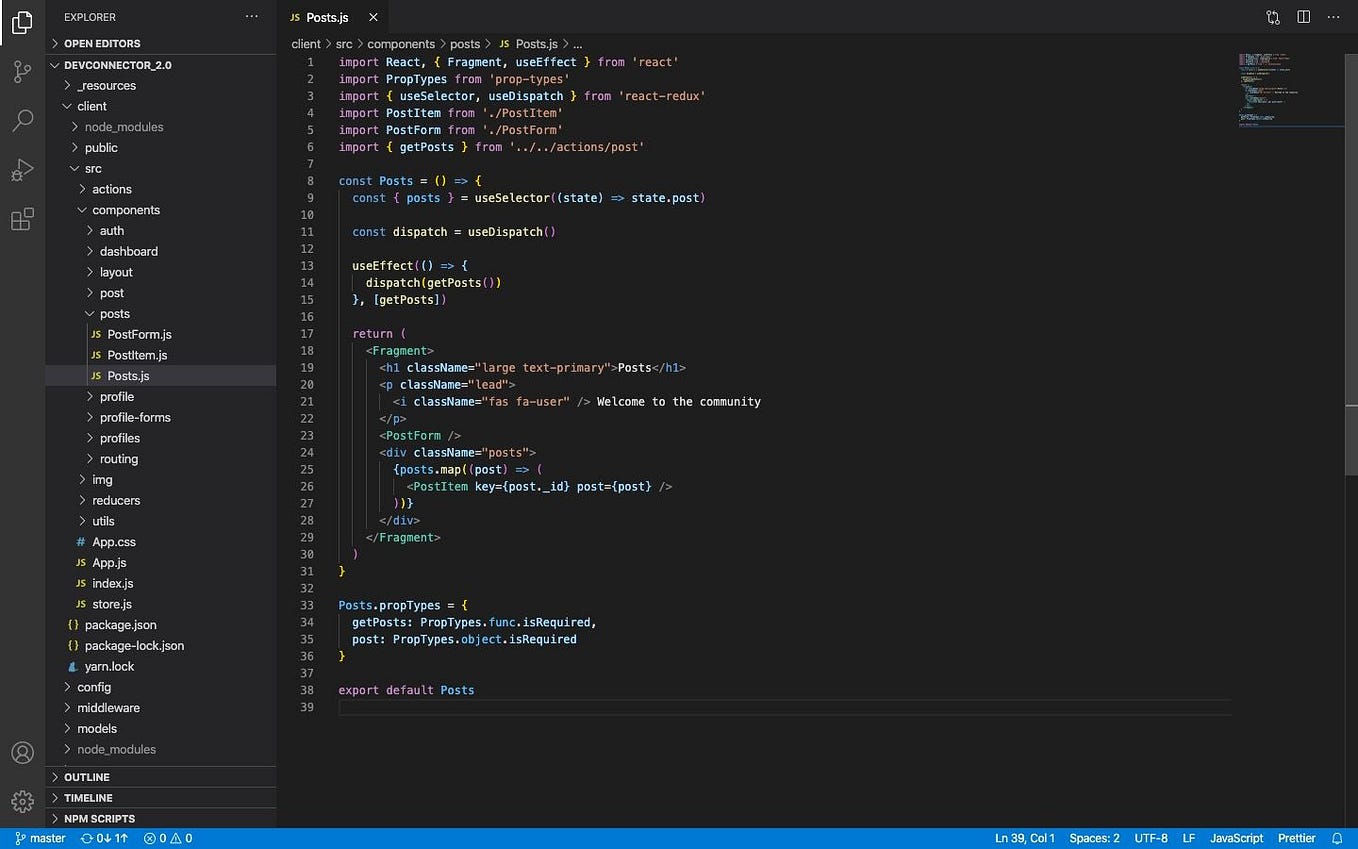Open the Search view in the activity bar
Image resolution: width=1358 pixels, height=849 pixels.
tap(22, 120)
